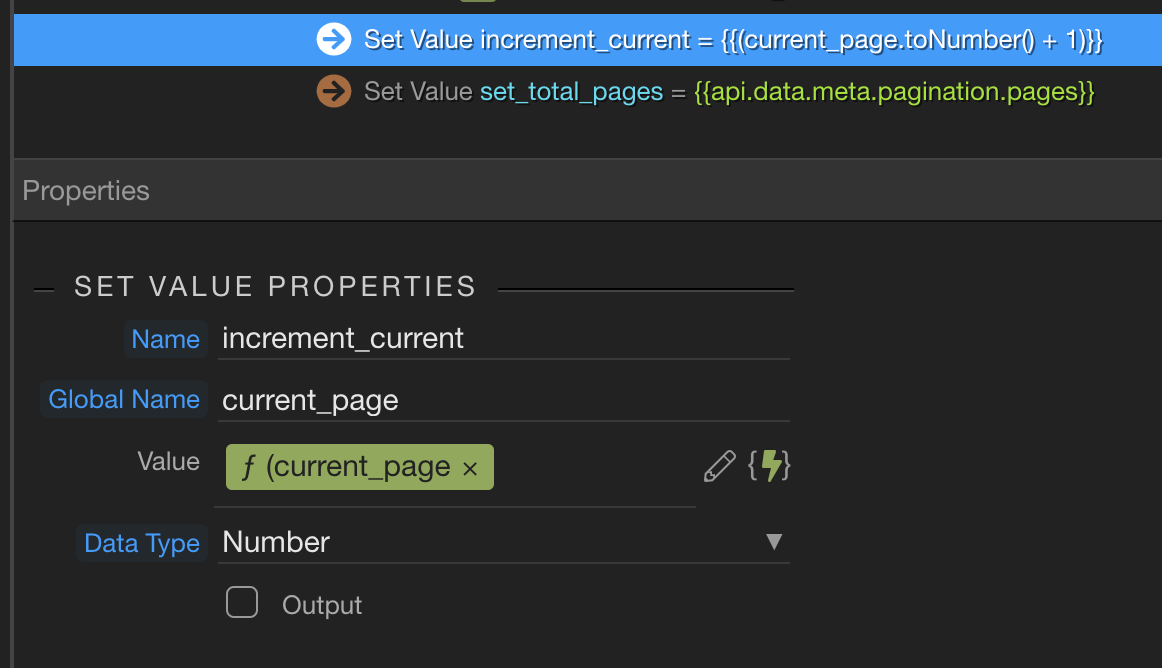Image resolution: width=1162 pixels, height=668 pixels.
Task: Click the blue Name property label
Action: tap(165, 339)
